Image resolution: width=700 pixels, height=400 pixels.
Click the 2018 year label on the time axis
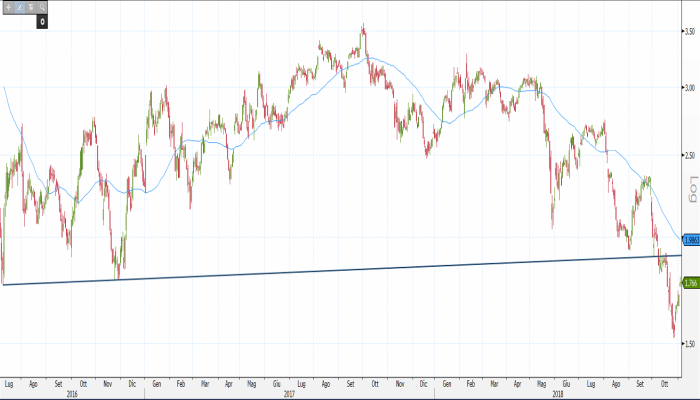[558, 394]
